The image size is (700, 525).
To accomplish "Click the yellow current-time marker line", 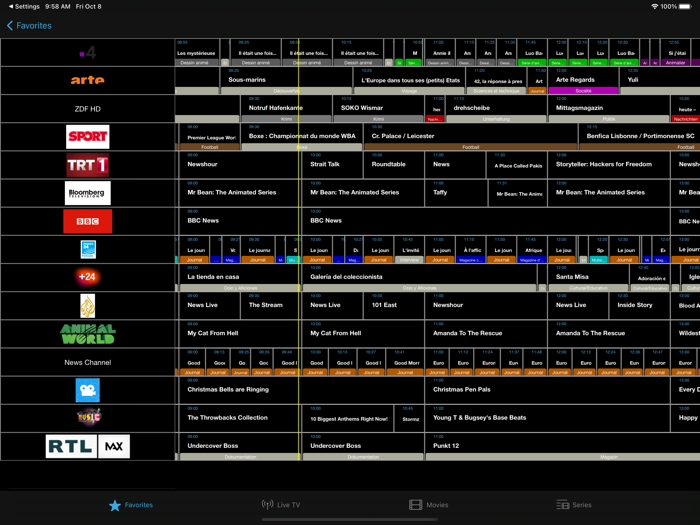I will (x=299, y=249).
